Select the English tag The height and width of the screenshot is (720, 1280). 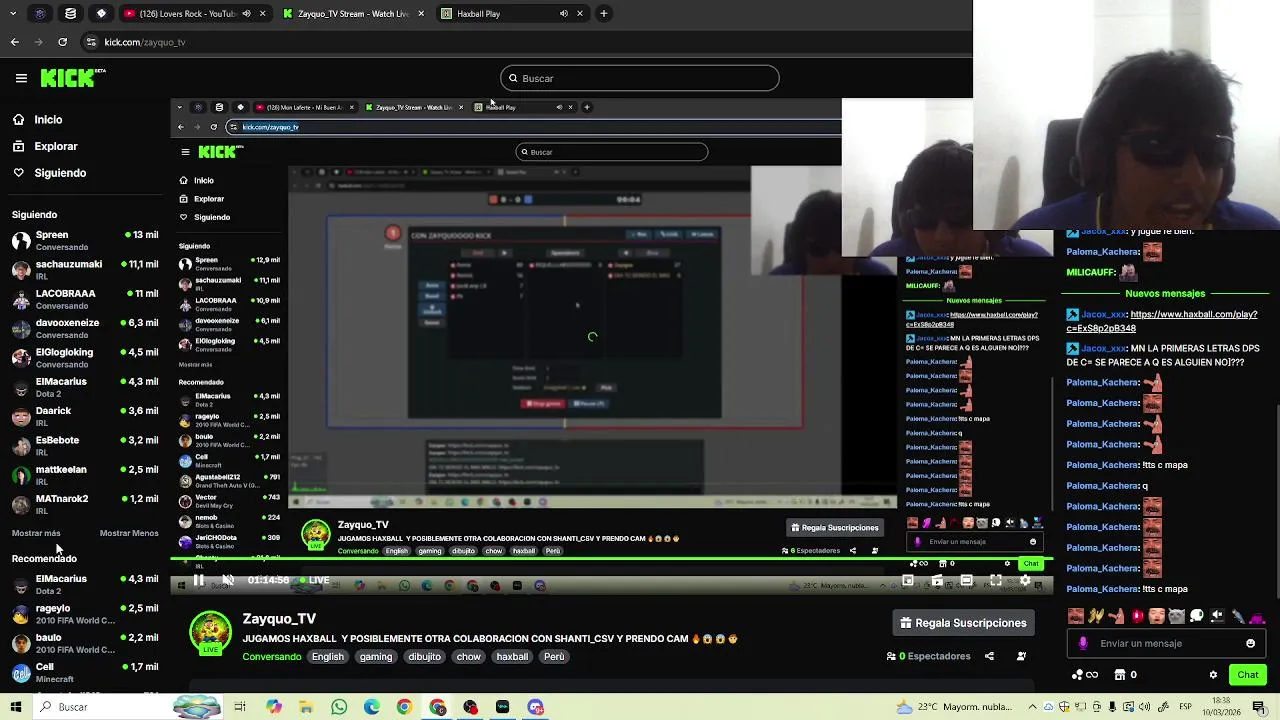327,657
